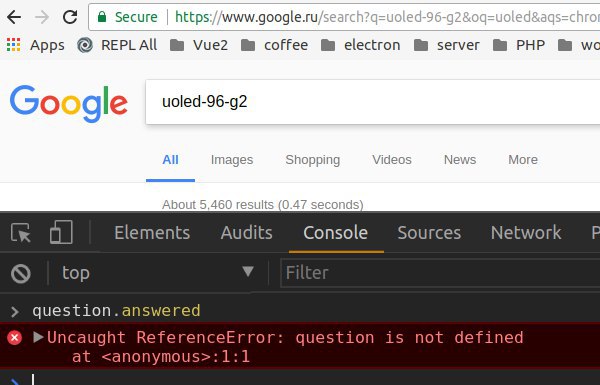Click the console Filter field
Viewport: 600px width, 385px height.
tap(440, 273)
